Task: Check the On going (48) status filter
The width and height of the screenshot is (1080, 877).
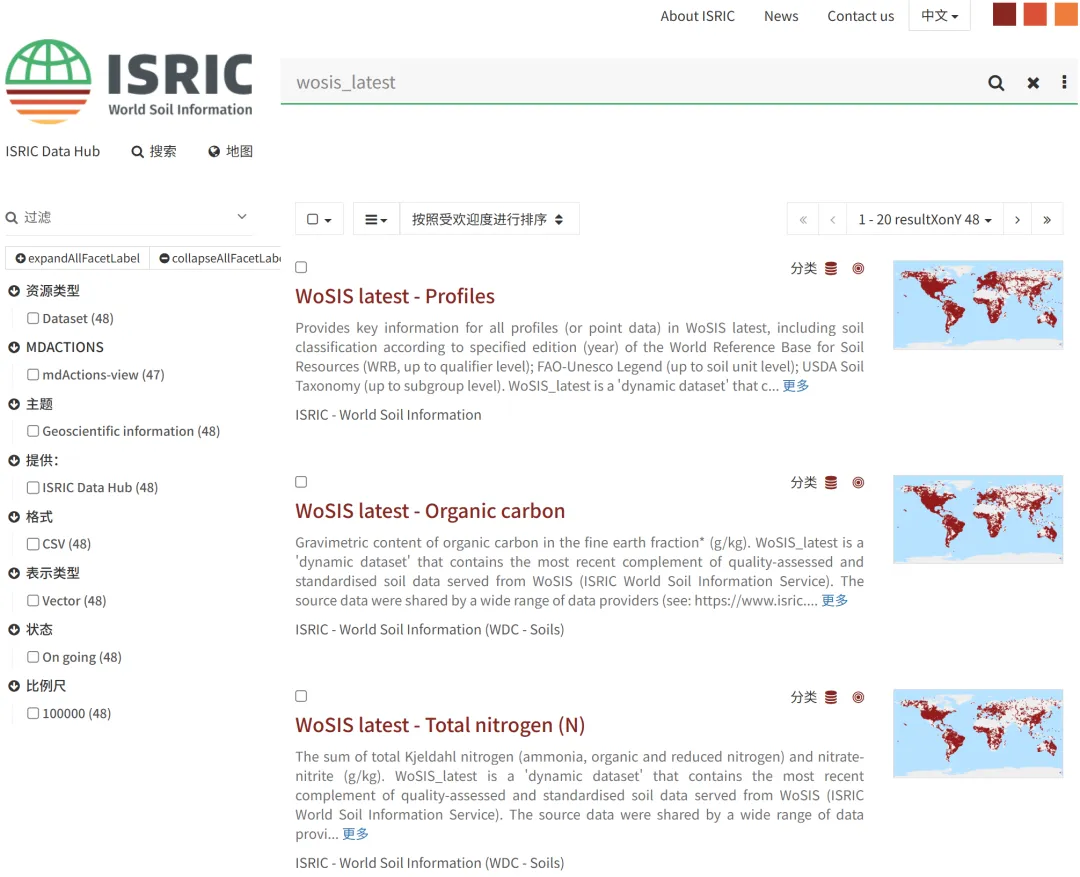Action: (x=33, y=657)
